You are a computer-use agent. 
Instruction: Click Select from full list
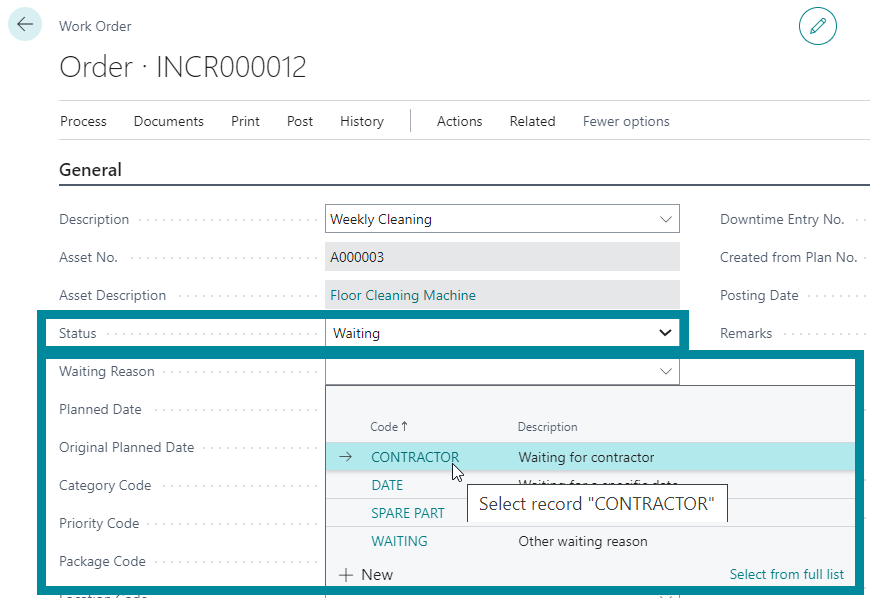[x=786, y=574]
